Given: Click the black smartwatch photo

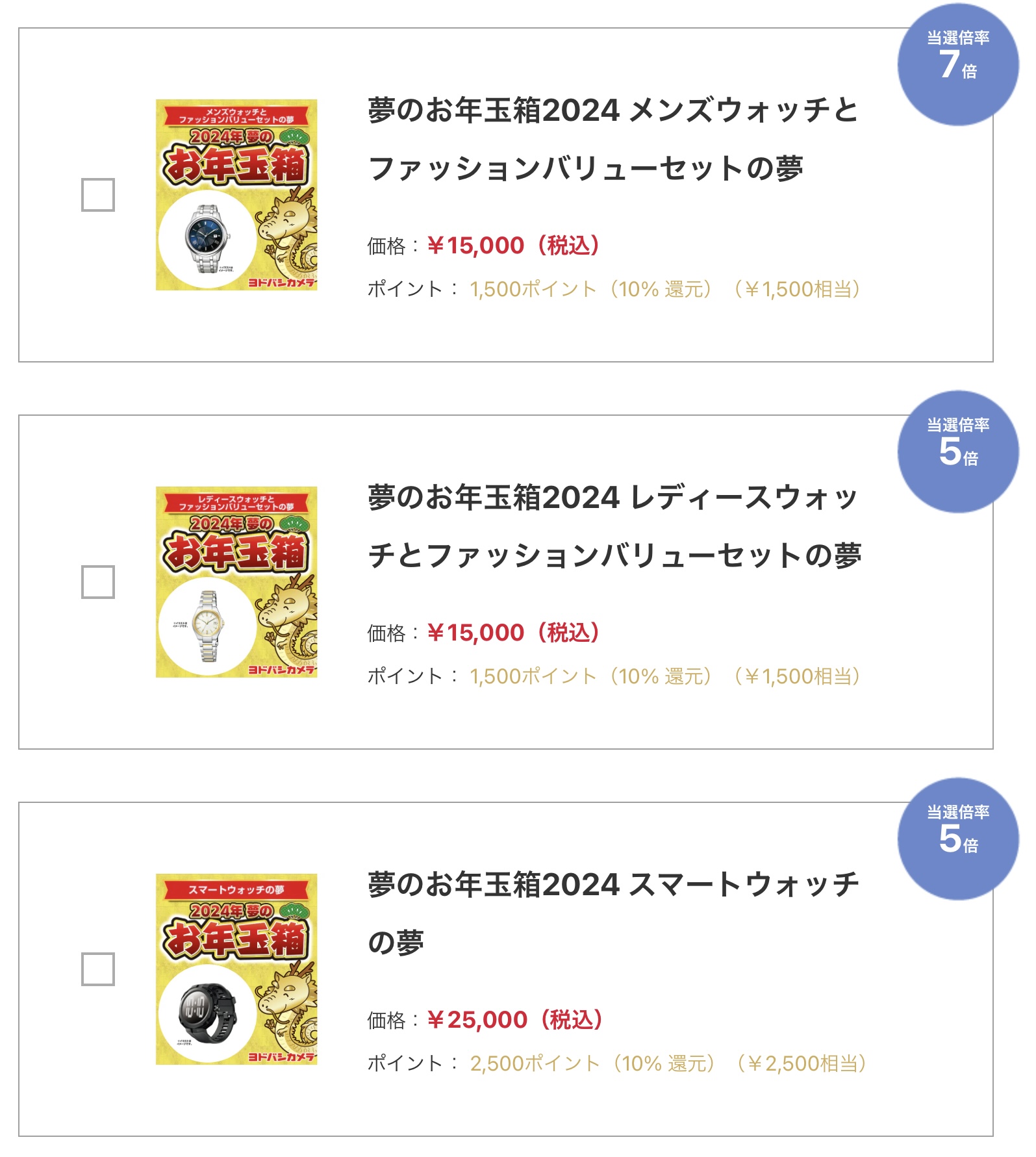Looking at the screenshot, I should tap(207, 1013).
